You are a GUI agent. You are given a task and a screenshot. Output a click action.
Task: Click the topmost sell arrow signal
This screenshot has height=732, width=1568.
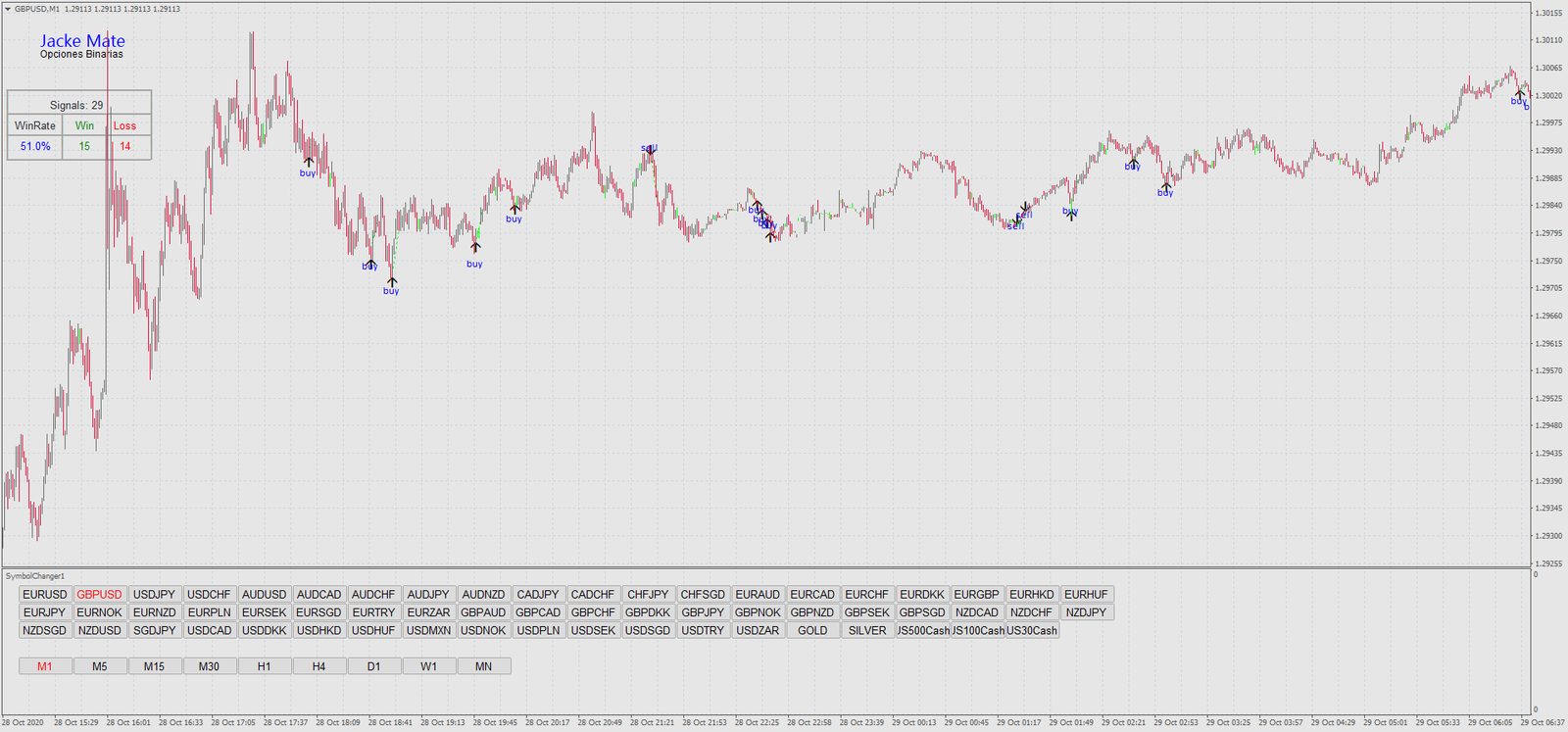tap(649, 150)
